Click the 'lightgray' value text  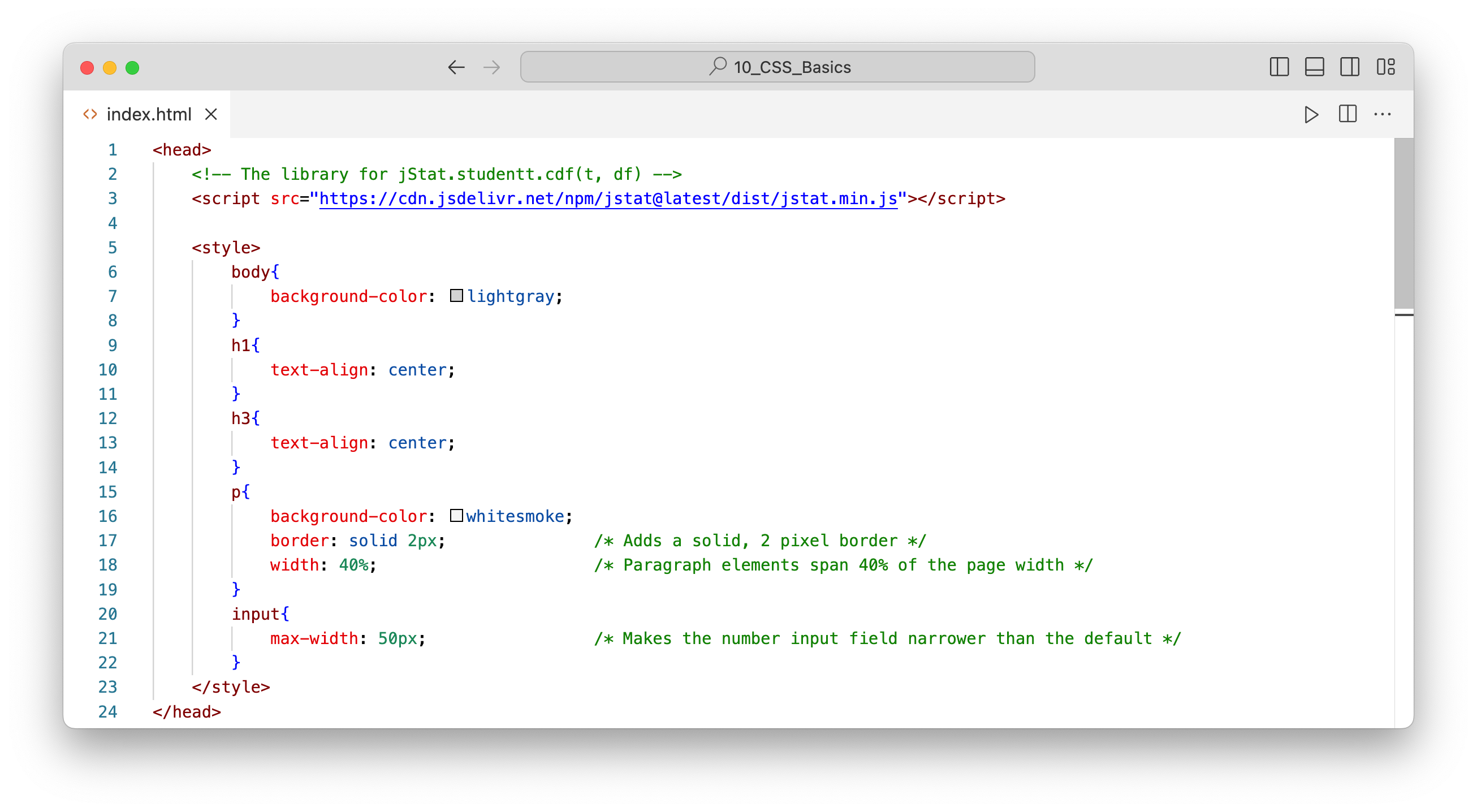510,296
